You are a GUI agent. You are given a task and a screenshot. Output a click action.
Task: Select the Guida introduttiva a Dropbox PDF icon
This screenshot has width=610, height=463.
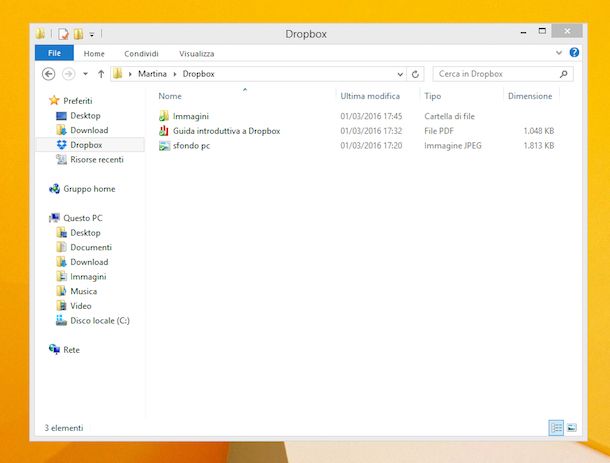coord(164,131)
